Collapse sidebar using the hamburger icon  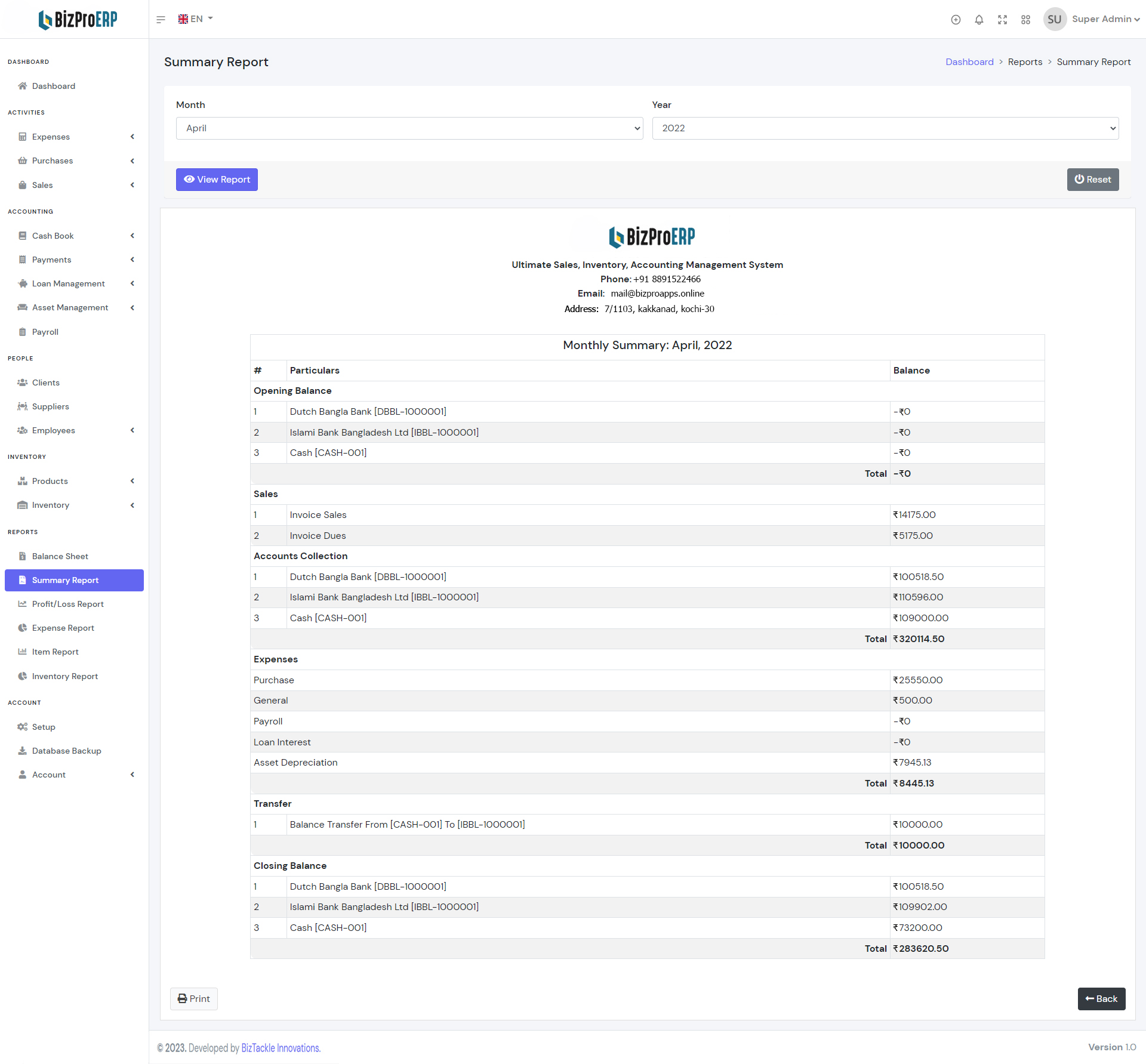(161, 20)
